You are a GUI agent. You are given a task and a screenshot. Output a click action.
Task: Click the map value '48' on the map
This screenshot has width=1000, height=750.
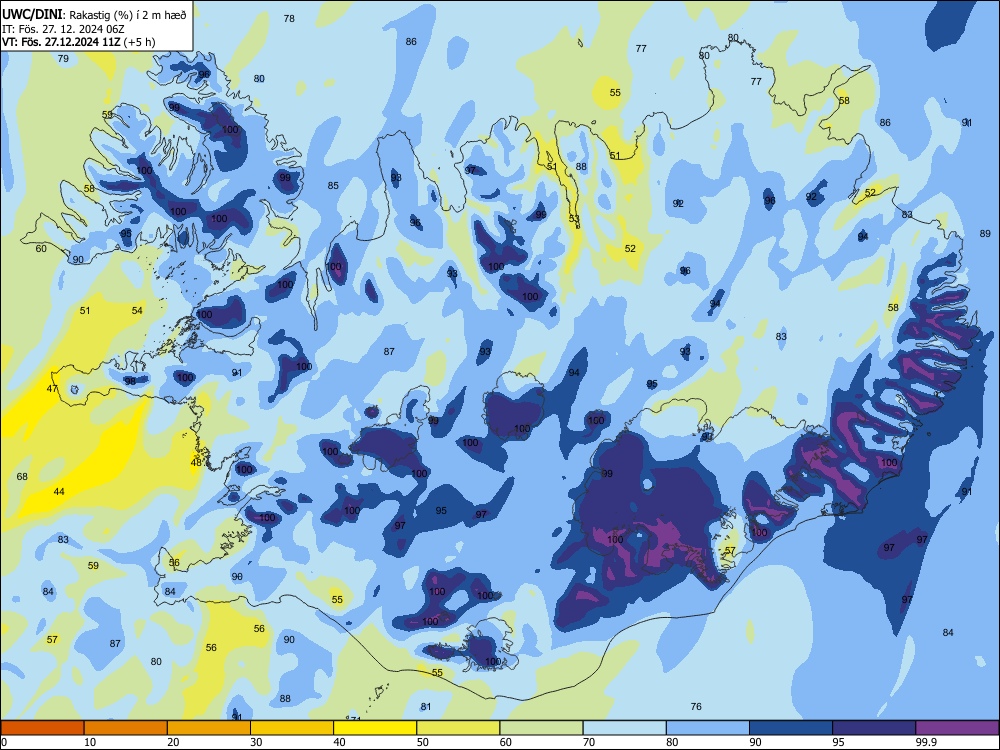click(196, 462)
